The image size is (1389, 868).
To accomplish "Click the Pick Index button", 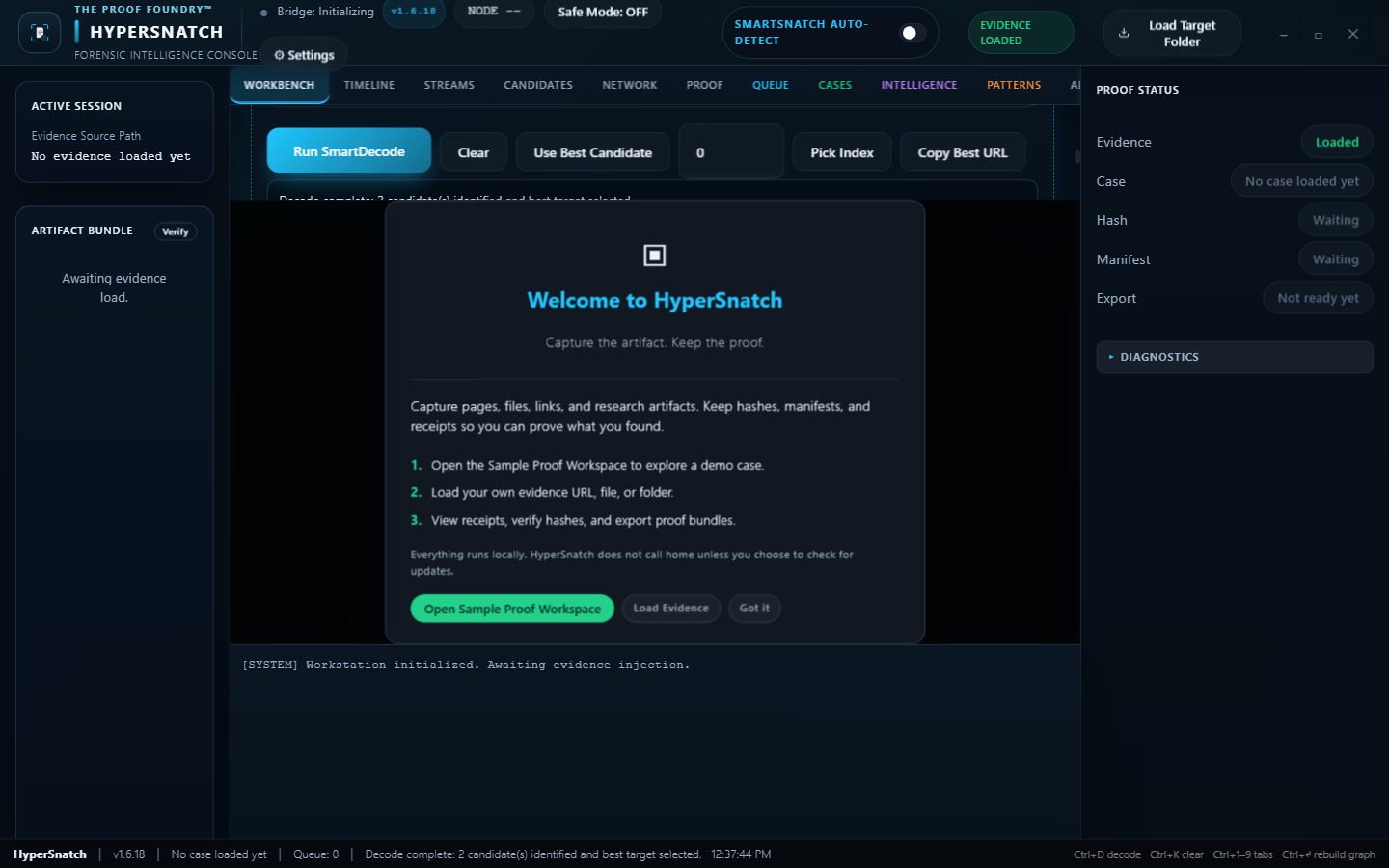I will 842,152.
